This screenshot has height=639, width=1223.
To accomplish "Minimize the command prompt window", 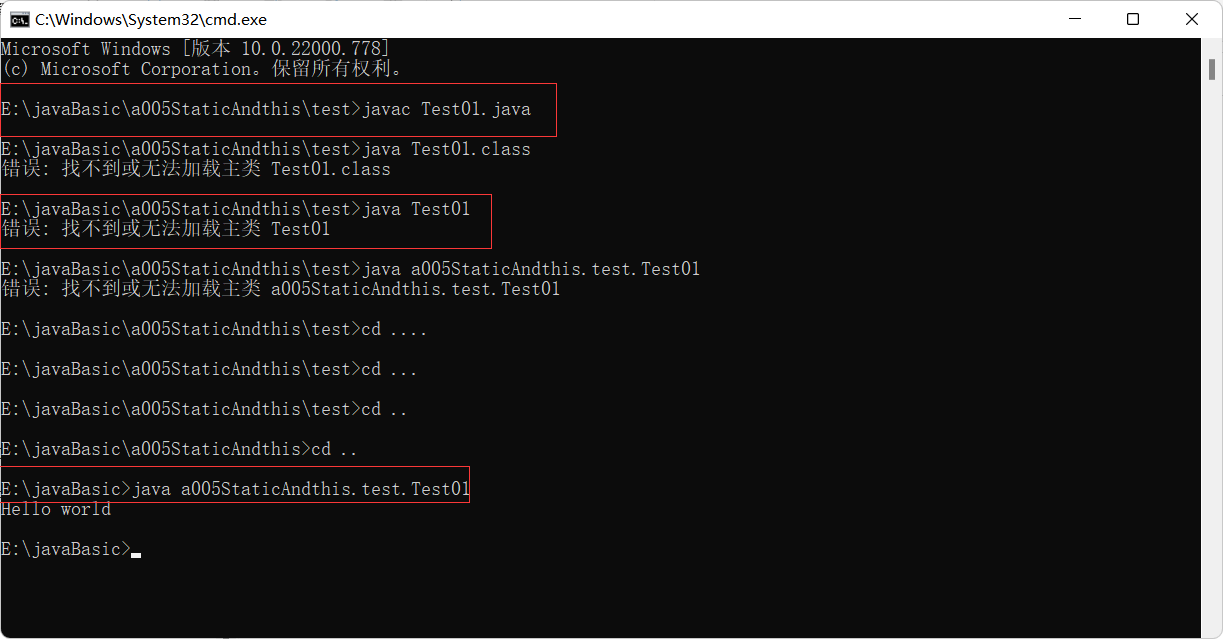I will 1075,19.
